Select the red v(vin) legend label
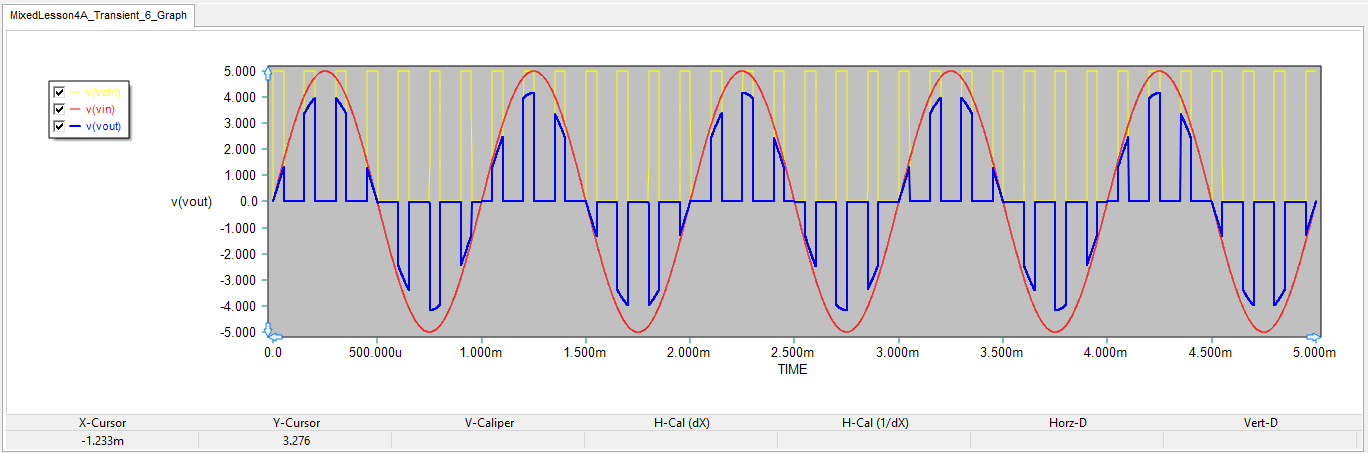Viewport: 1368px width, 453px height. [x=100, y=108]
